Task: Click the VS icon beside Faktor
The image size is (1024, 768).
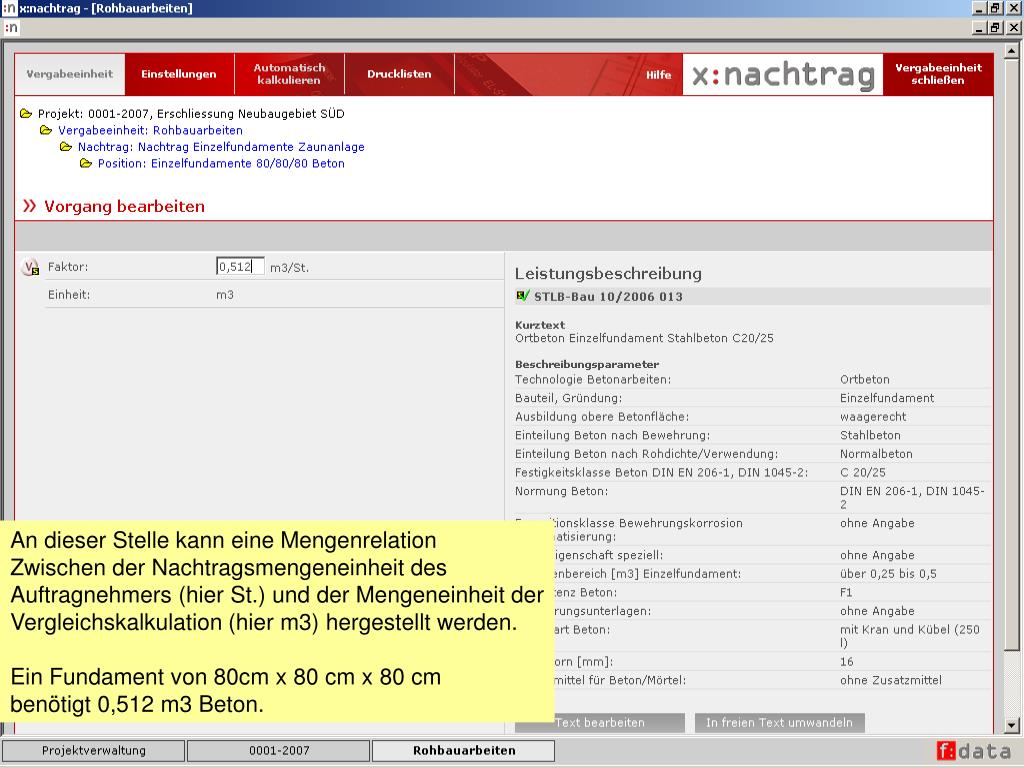Action: pos(30,267)
